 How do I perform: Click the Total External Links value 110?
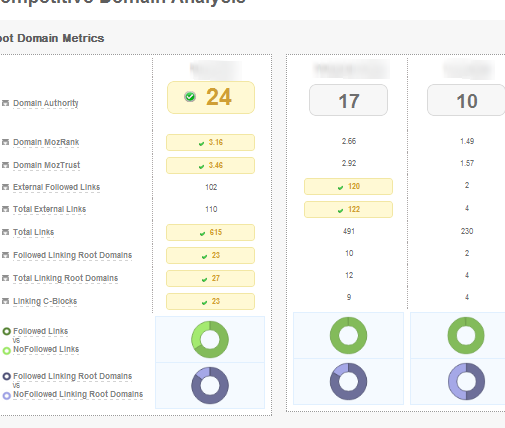pos(211,209)
